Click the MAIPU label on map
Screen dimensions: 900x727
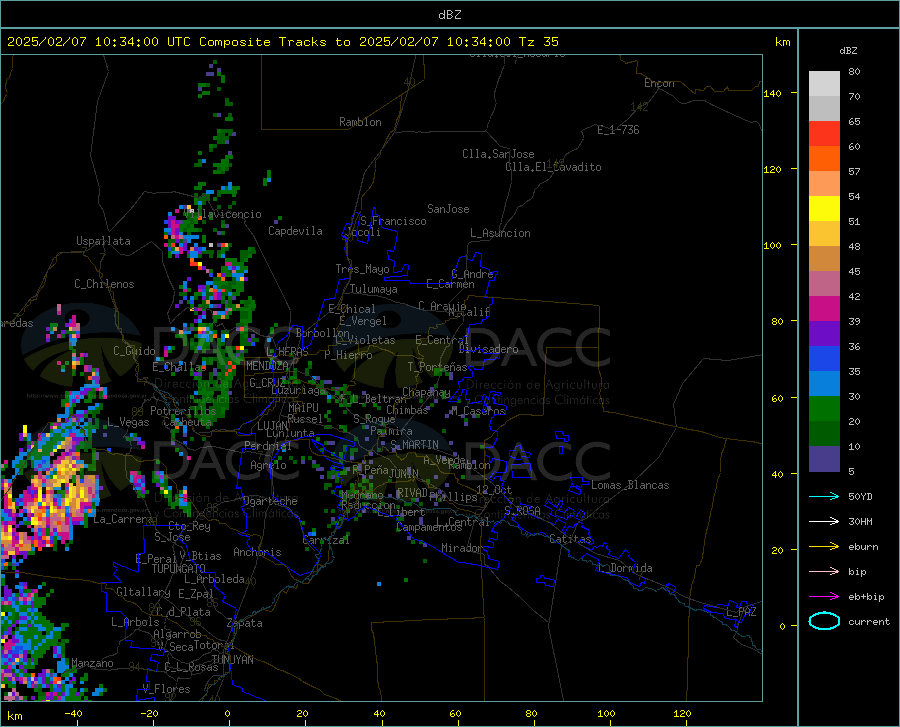point(303,407)
